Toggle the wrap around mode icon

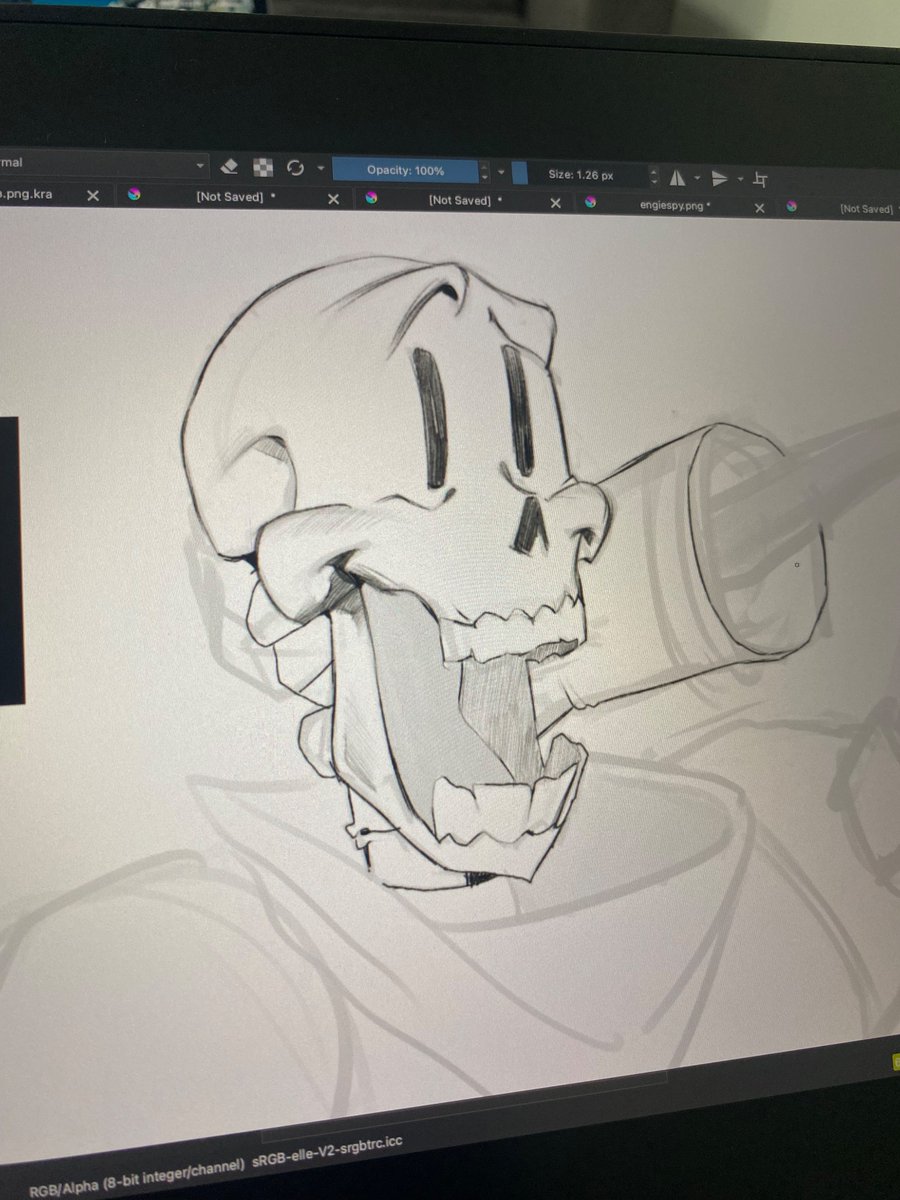[761, 180]
